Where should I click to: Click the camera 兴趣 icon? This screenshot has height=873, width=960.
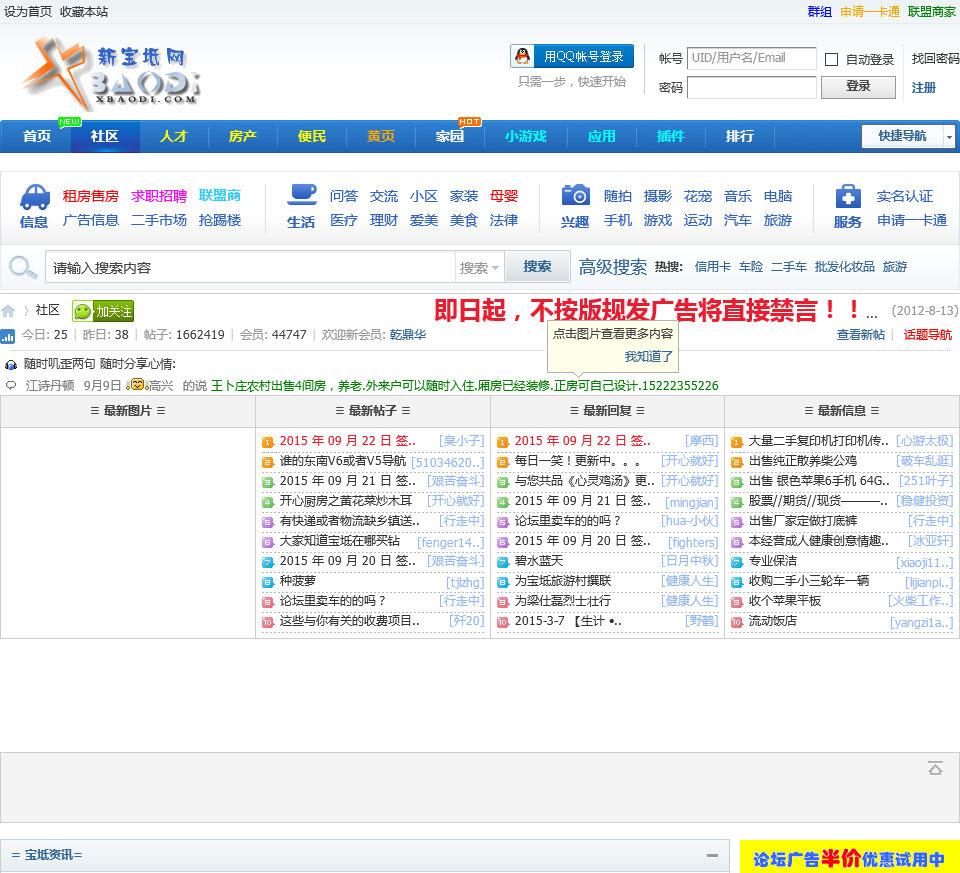point(576,195)
